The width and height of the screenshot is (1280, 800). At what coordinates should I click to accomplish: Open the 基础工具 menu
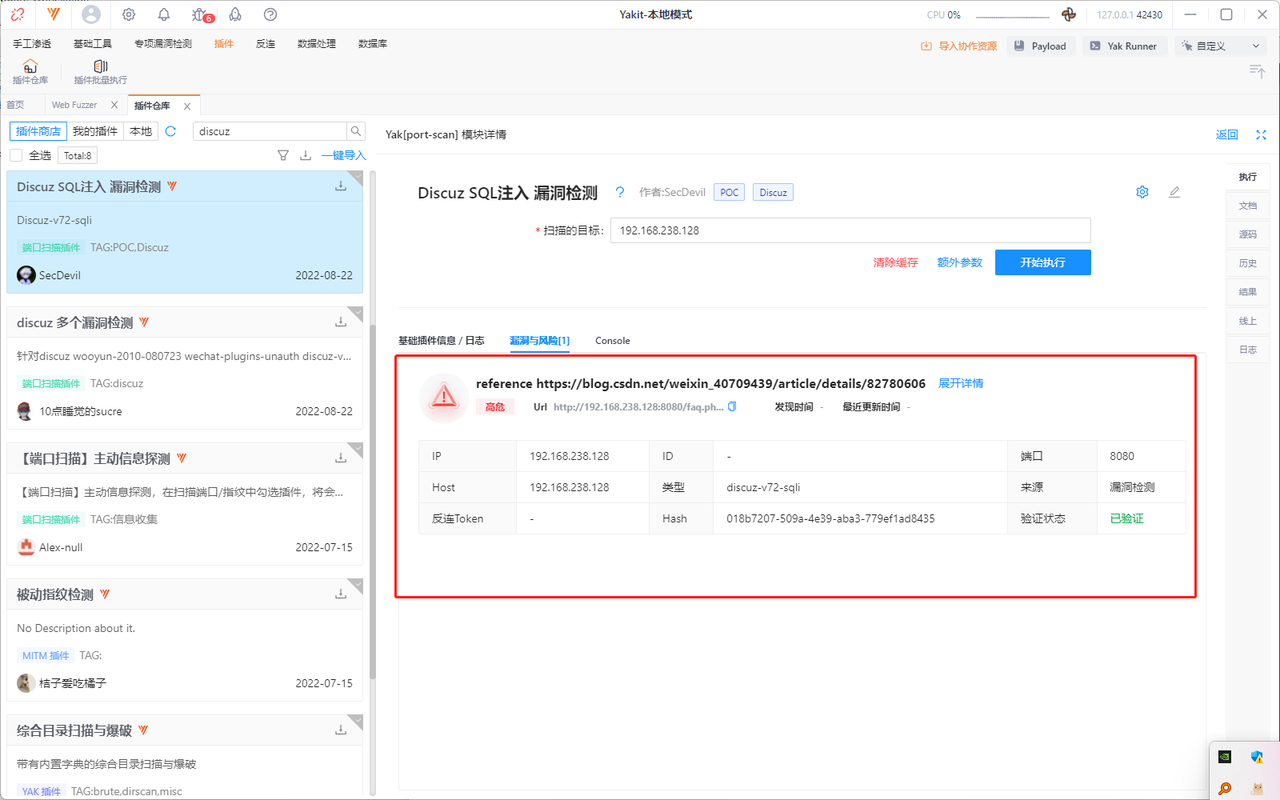click(x=93, y=44)
